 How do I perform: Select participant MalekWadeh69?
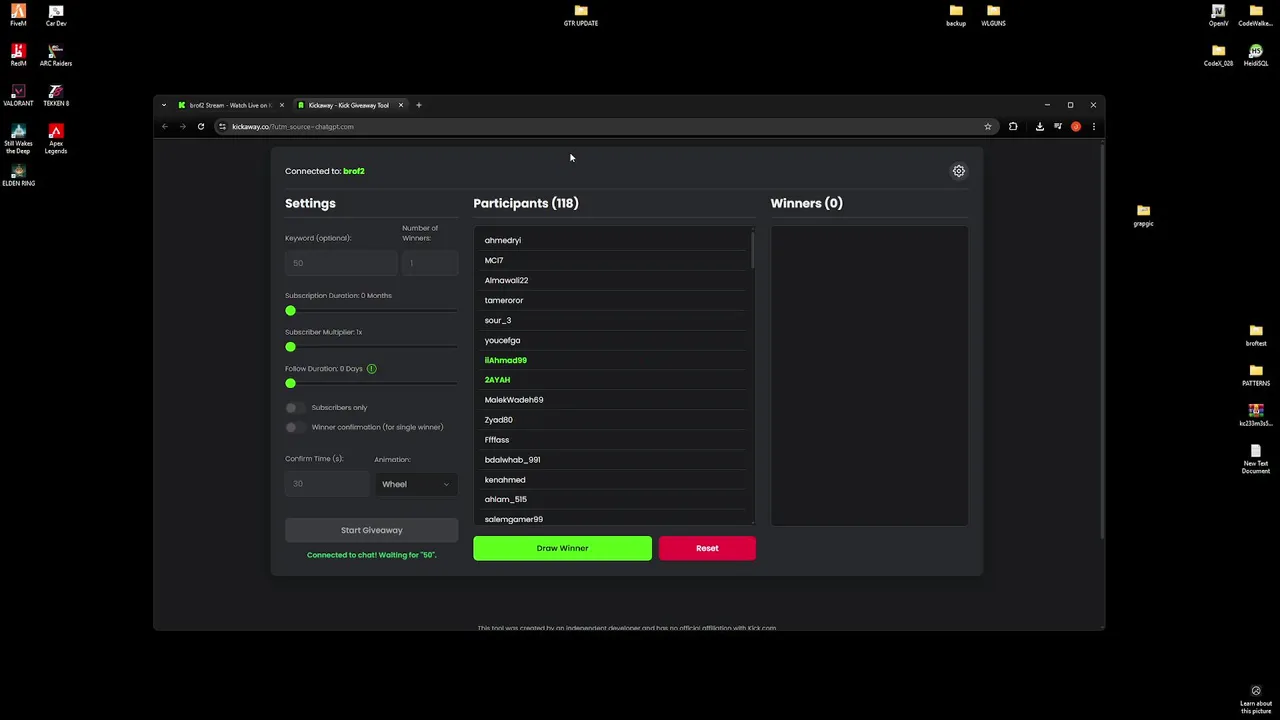(514, 400)
